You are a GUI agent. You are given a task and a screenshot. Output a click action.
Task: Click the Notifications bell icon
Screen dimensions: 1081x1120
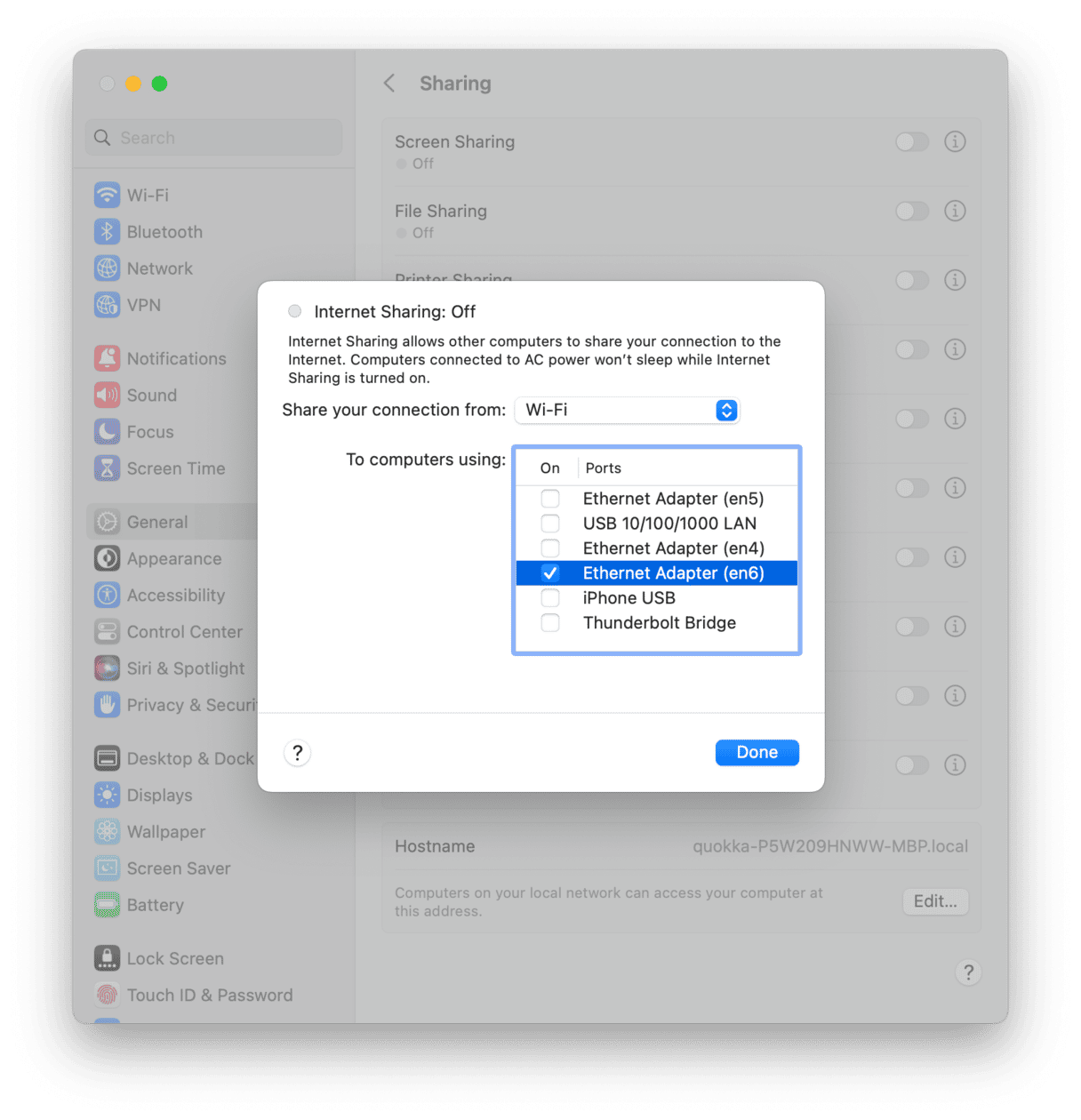(107, 358)
